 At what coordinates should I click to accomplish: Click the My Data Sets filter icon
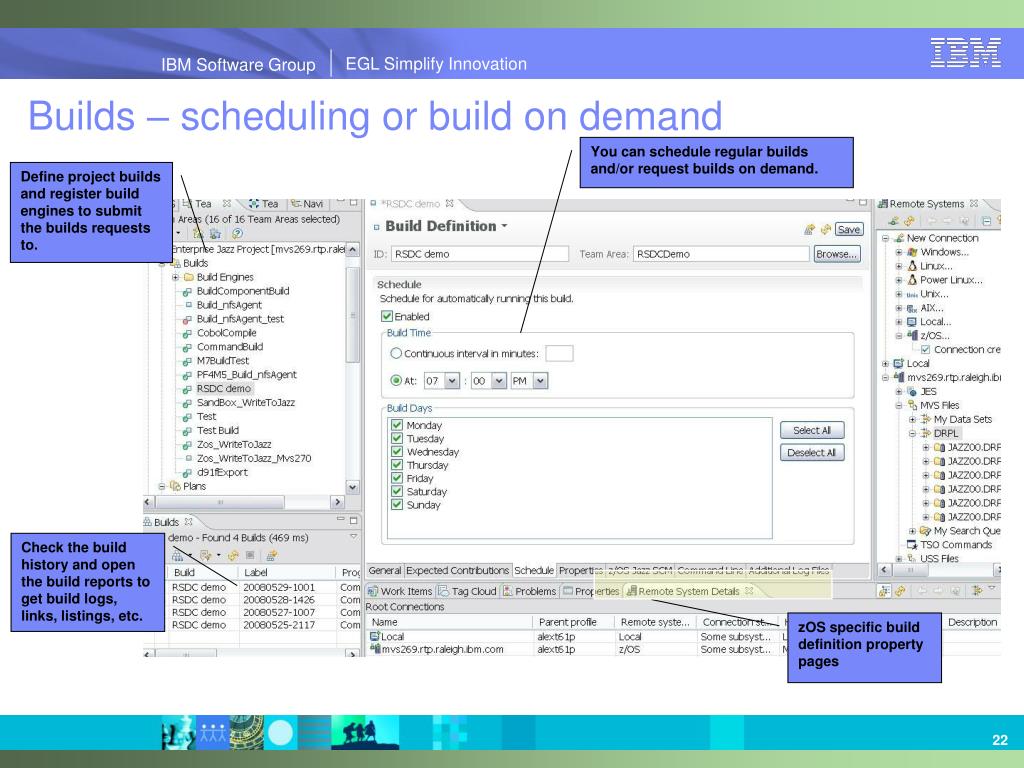pos(925,419)
